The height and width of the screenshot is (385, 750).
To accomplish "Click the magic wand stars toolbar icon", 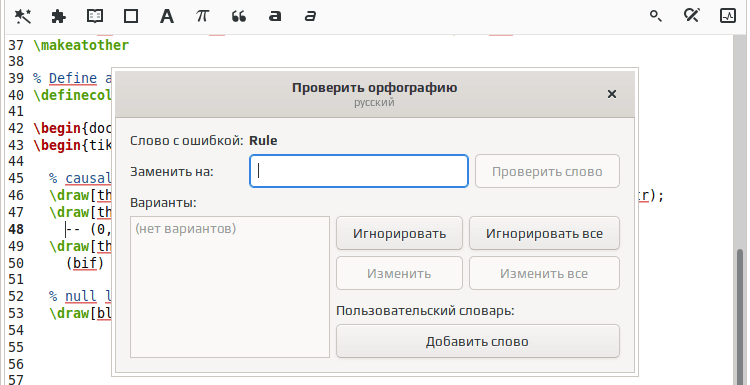I will click(22, 16).
